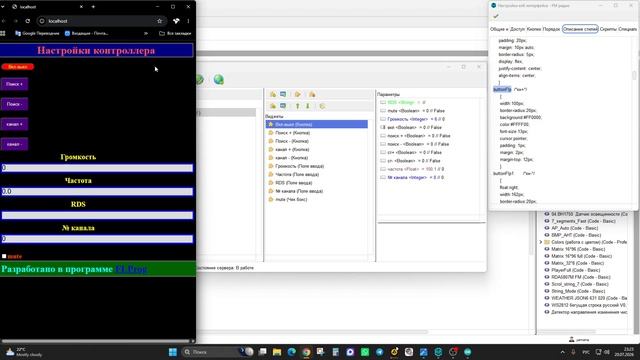Select 7_segments_Fast (Code - Basic) item
640x360 pixels.
coord(580,221)
